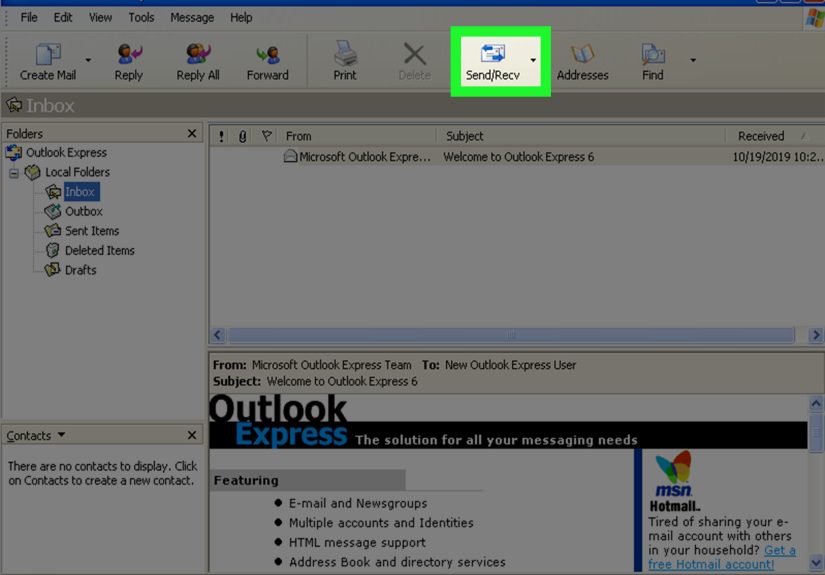Select Outlook Express root in folder tree

66,153
